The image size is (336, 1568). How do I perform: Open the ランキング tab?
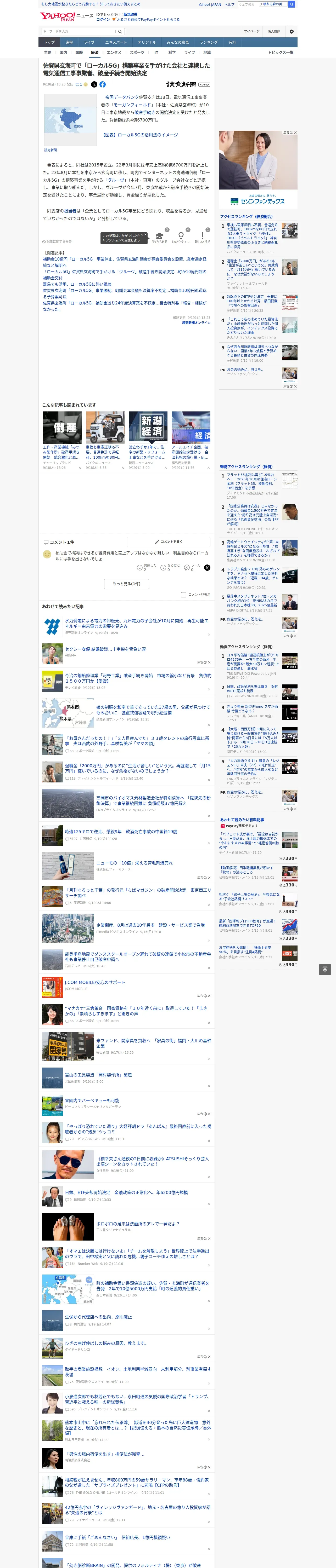point(209,43)
